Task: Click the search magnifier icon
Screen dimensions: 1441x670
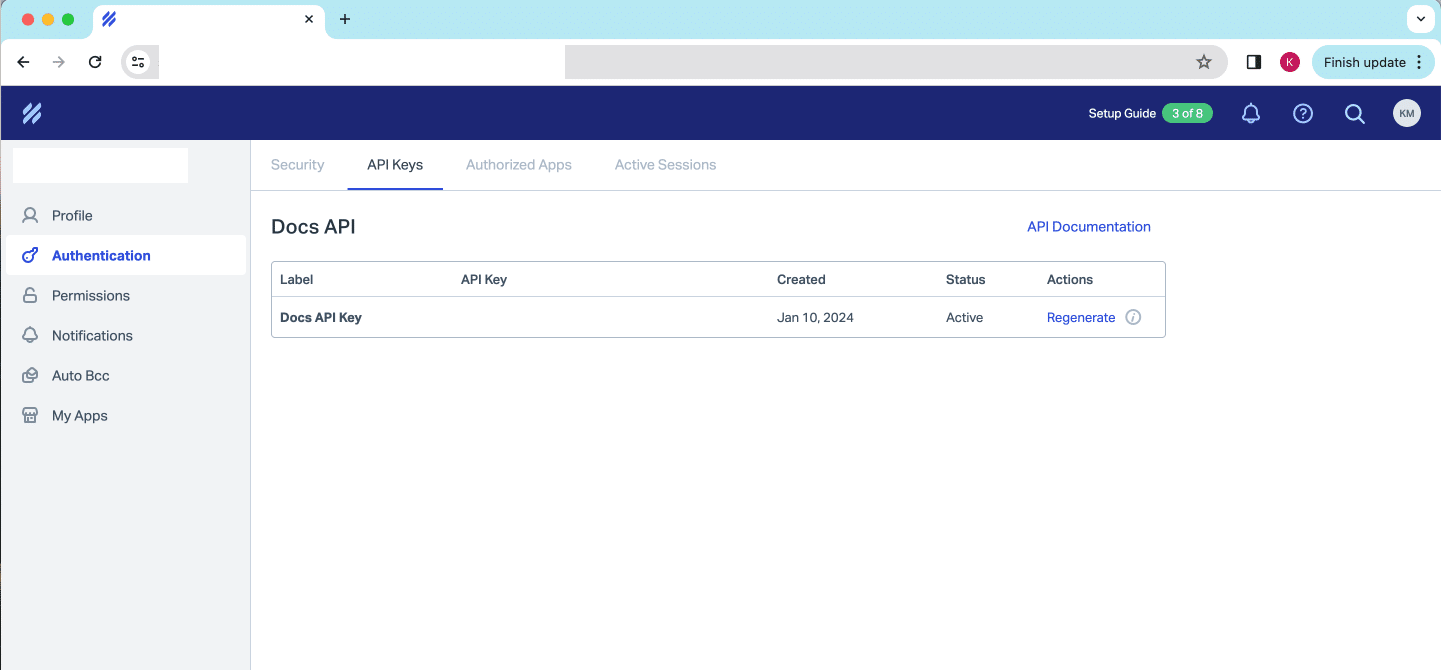Action: pyautogui.click(x=1354, y=114)
